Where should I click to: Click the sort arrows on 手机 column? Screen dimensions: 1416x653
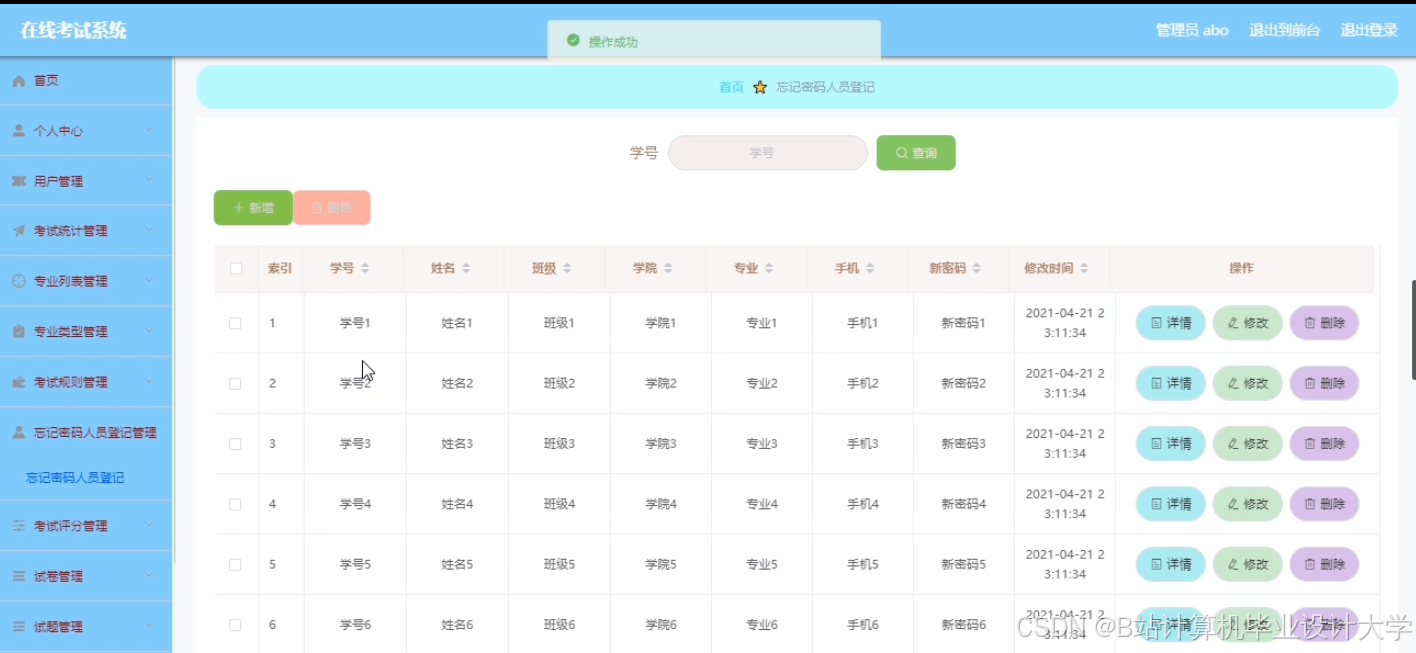tap(870, 269)
